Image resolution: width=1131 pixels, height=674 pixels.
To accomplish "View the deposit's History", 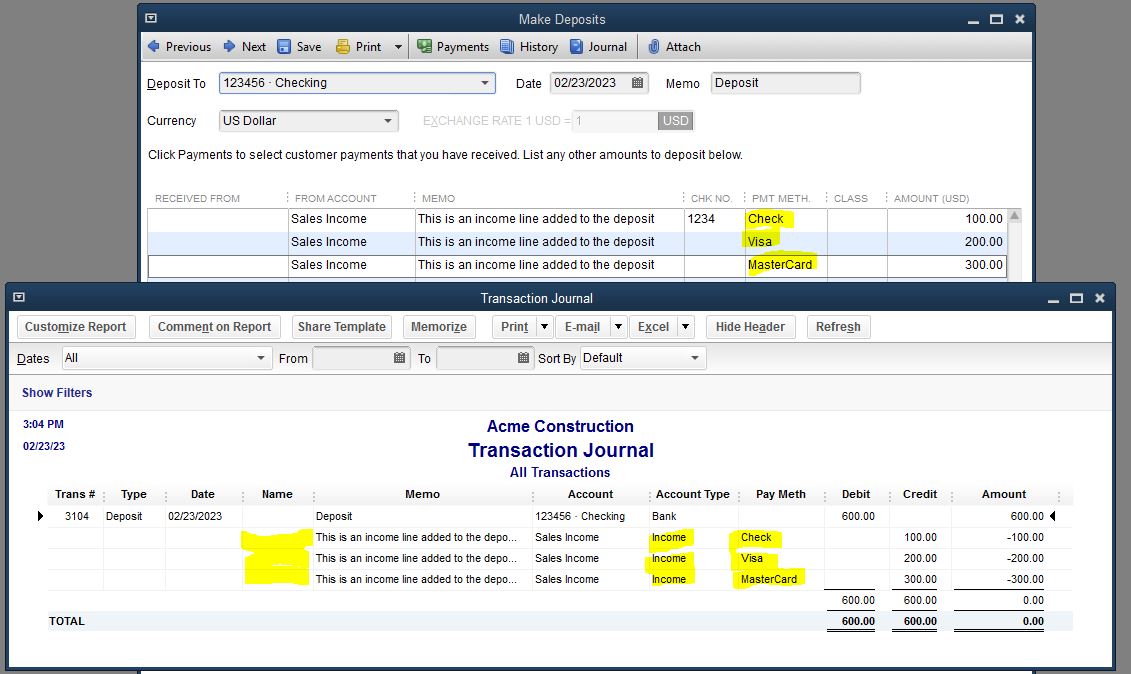I will pyautogui.click(x=528, y=46).
